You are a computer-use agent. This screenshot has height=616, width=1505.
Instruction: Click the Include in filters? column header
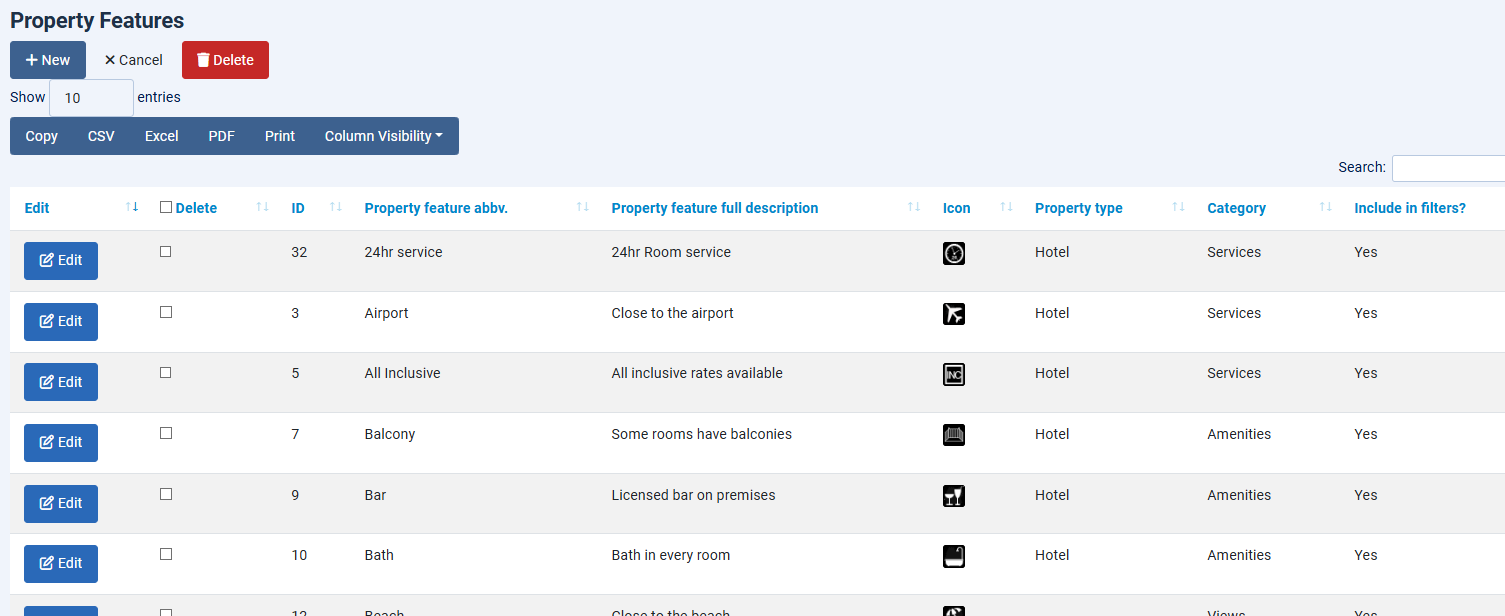1410,208
